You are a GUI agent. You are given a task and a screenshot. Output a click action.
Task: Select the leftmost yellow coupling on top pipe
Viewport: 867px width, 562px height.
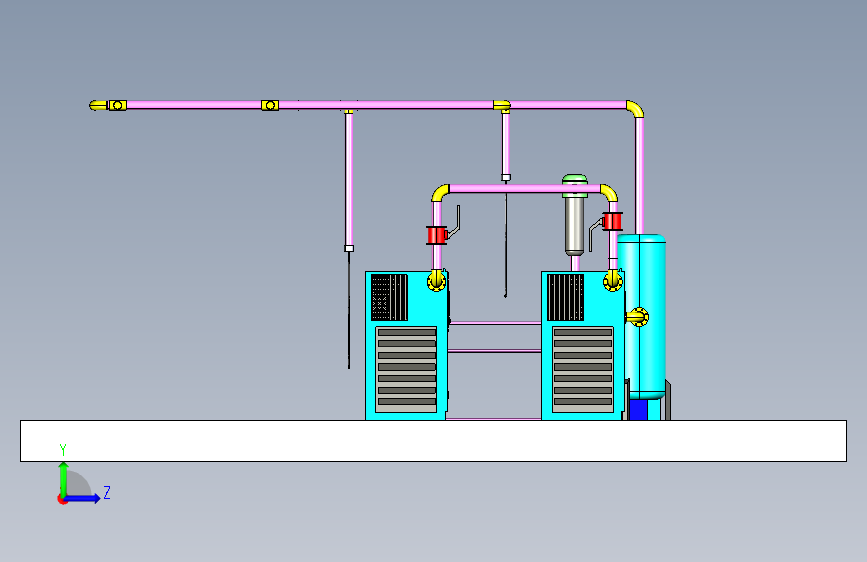pos(117,105)
